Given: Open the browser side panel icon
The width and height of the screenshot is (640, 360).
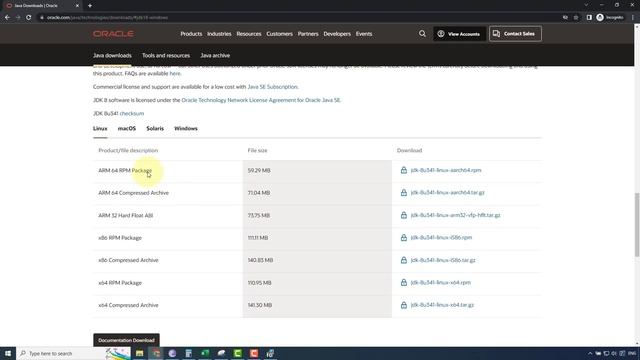Looking at the screenshot, I should tap(589, 18).
